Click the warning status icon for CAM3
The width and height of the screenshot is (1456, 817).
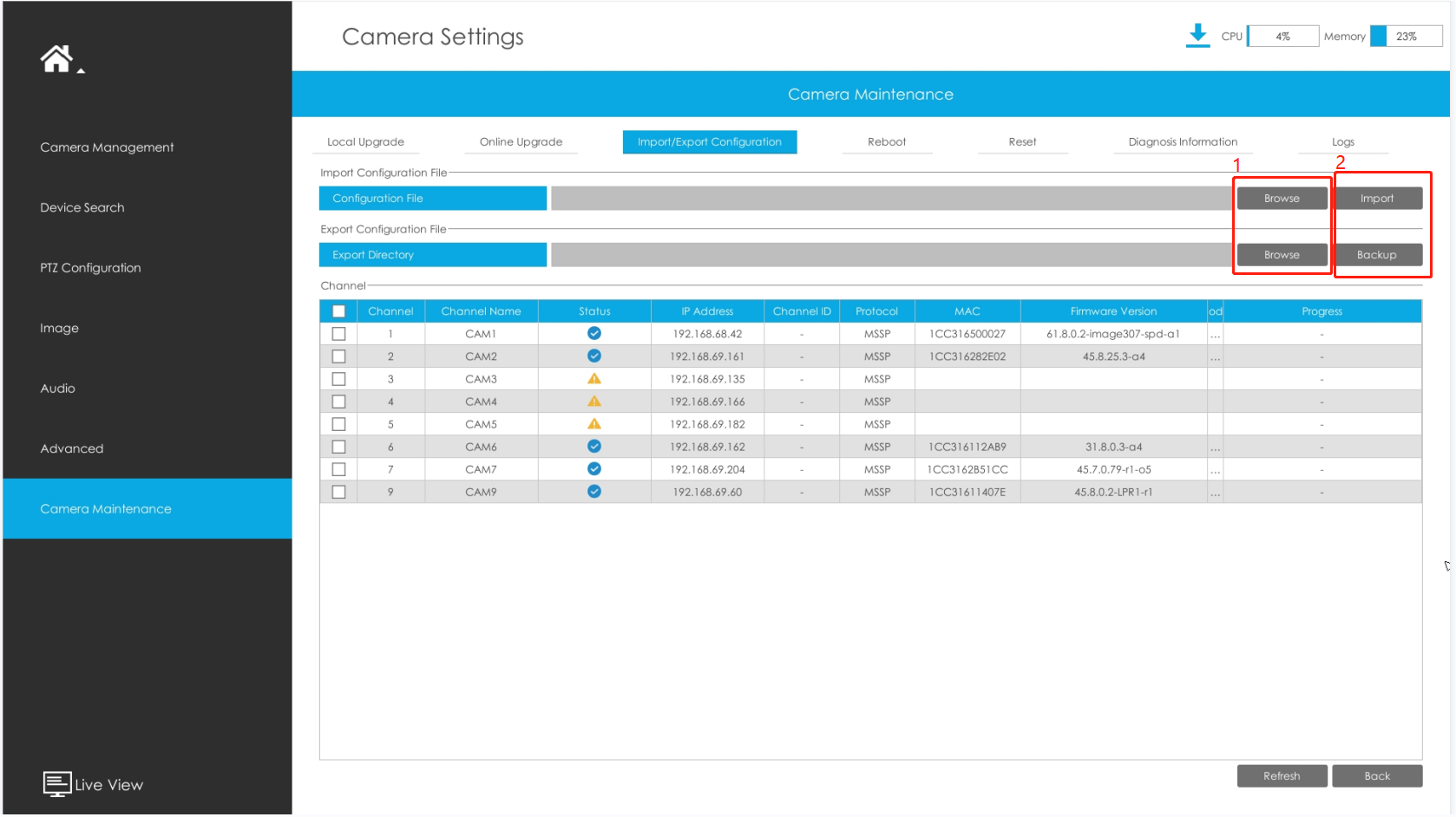click(x=594, y=379)
